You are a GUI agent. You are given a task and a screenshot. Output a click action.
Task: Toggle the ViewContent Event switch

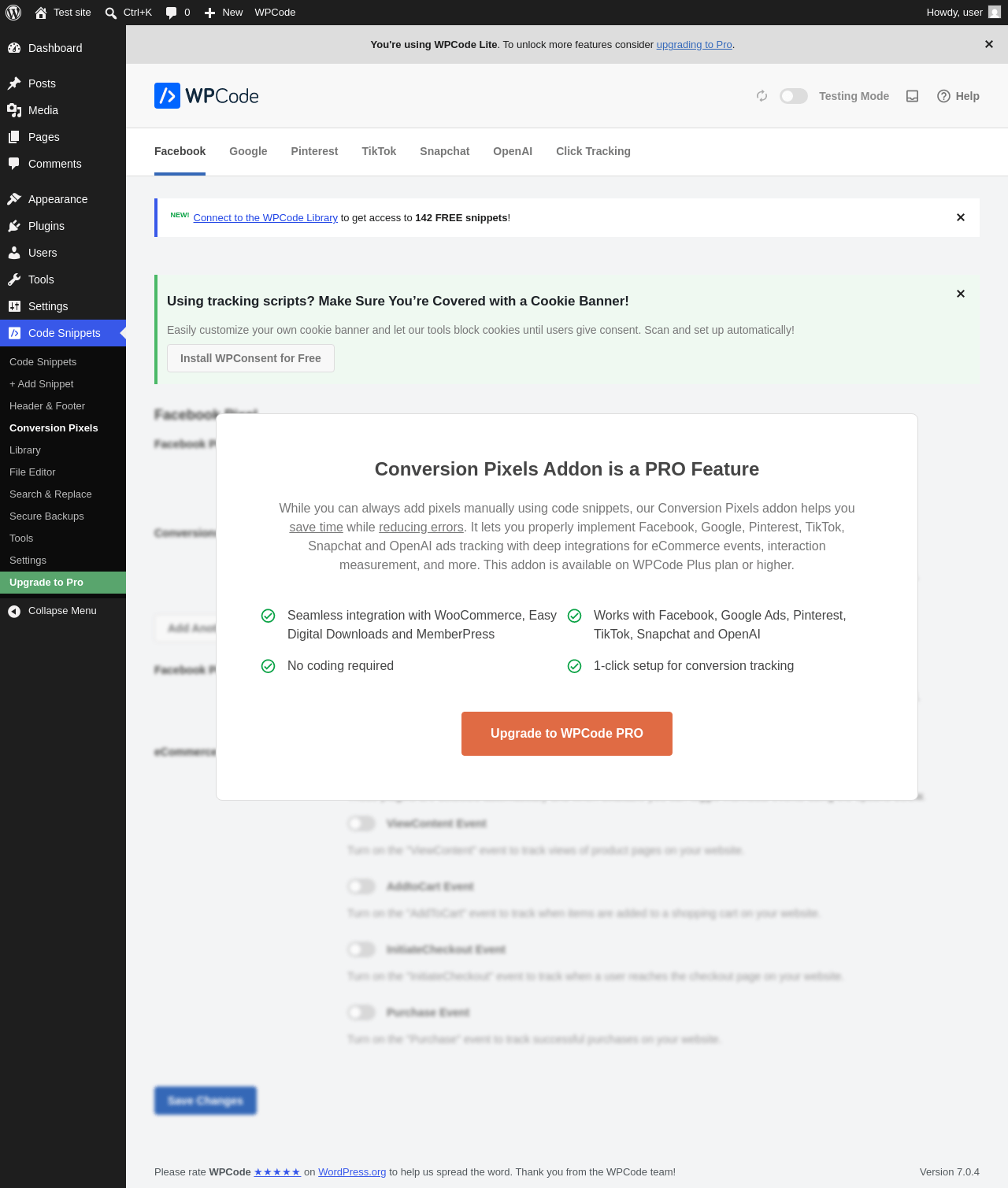click(361, 823)
